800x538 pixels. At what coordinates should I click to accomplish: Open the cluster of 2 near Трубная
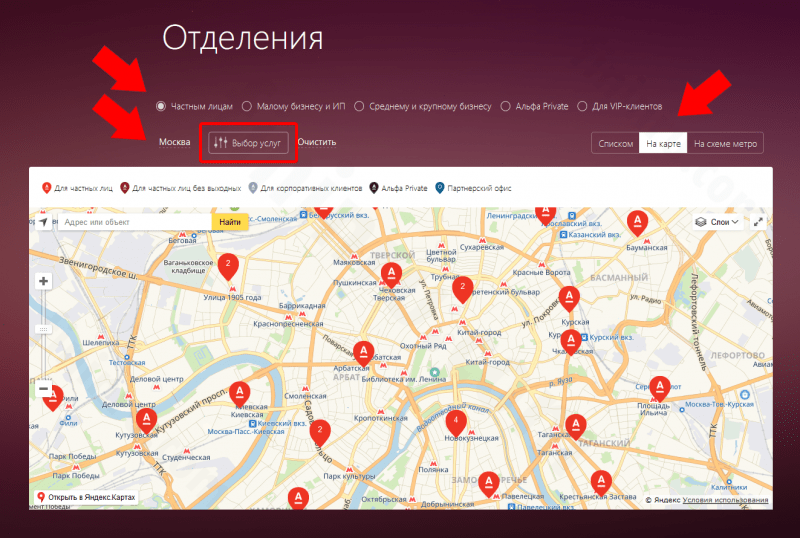click(x=463, y=289)
